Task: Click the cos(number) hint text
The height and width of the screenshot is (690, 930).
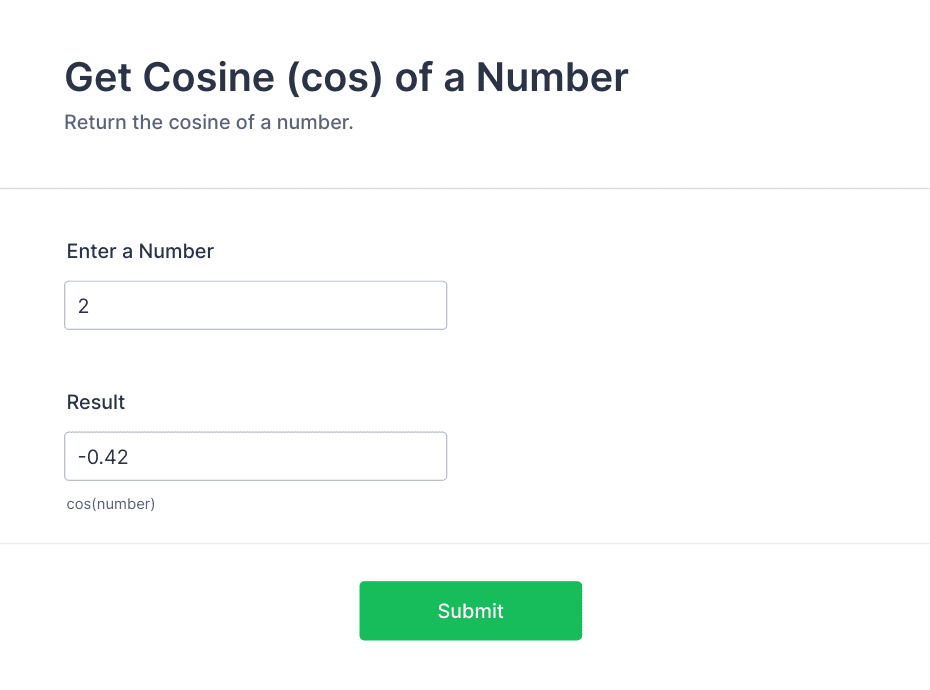Action: click(x=111, y=504)
